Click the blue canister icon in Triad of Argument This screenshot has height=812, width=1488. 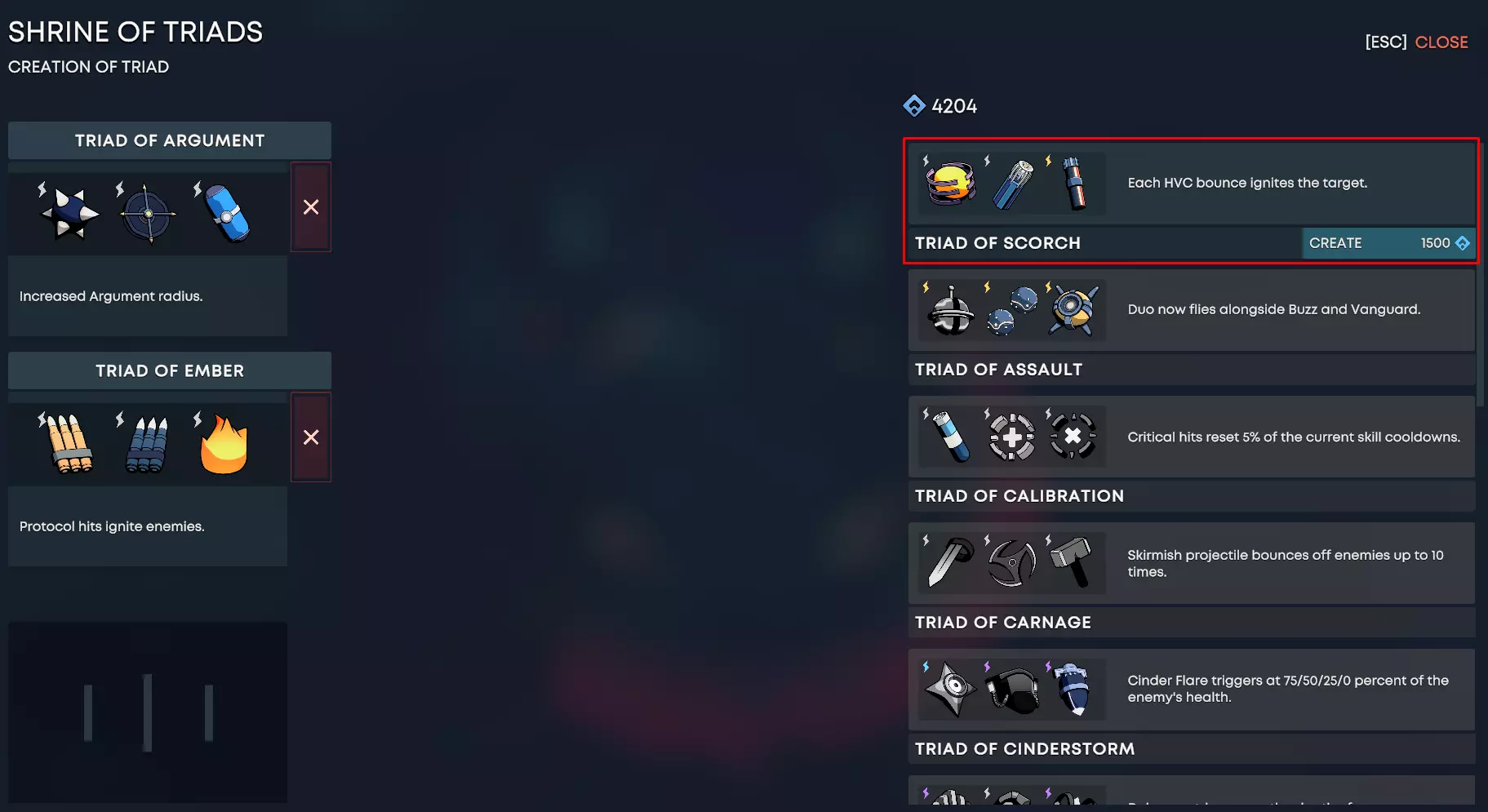tap(226, 213)
